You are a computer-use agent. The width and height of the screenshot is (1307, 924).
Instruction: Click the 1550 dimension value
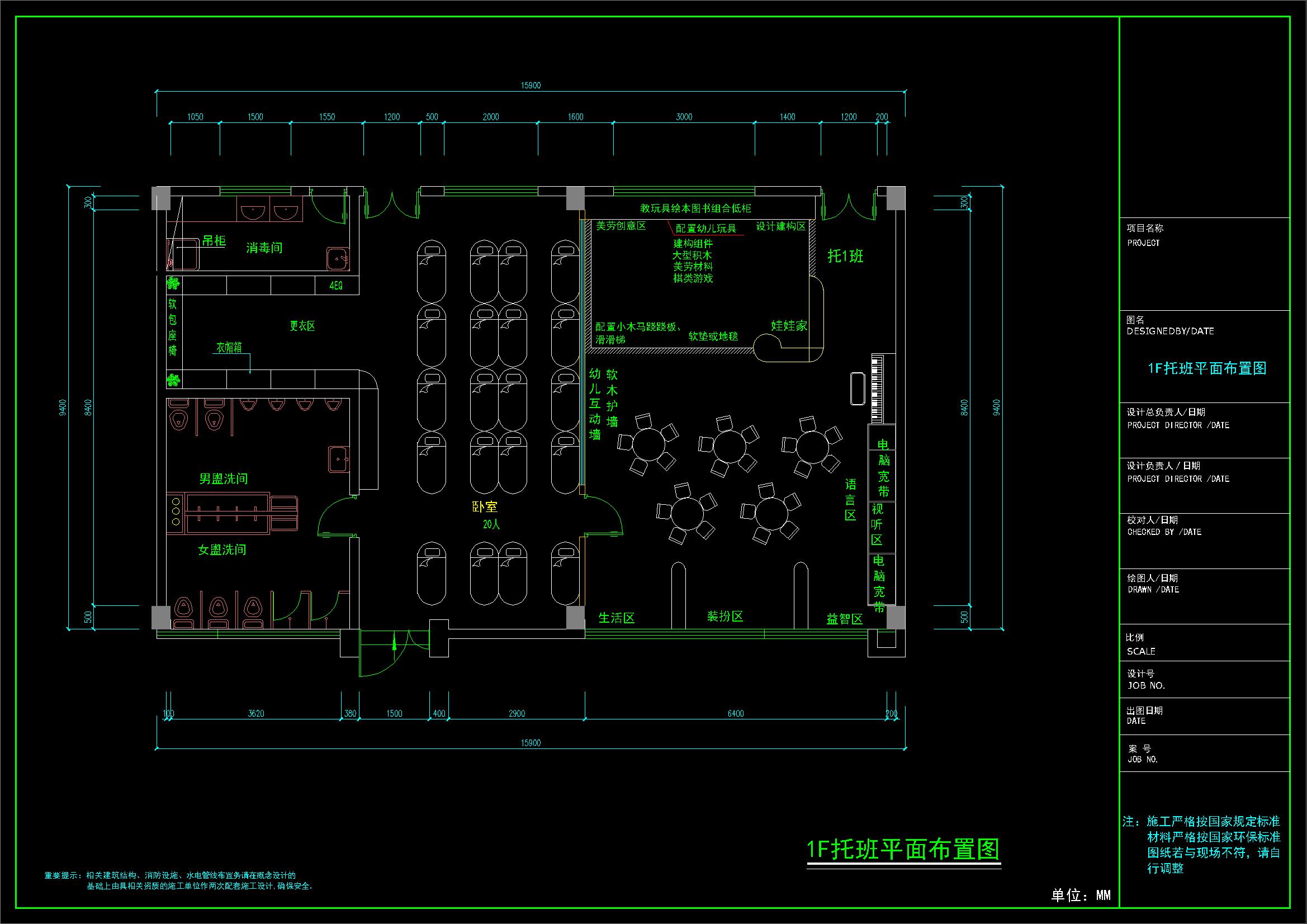pos(326,117)
